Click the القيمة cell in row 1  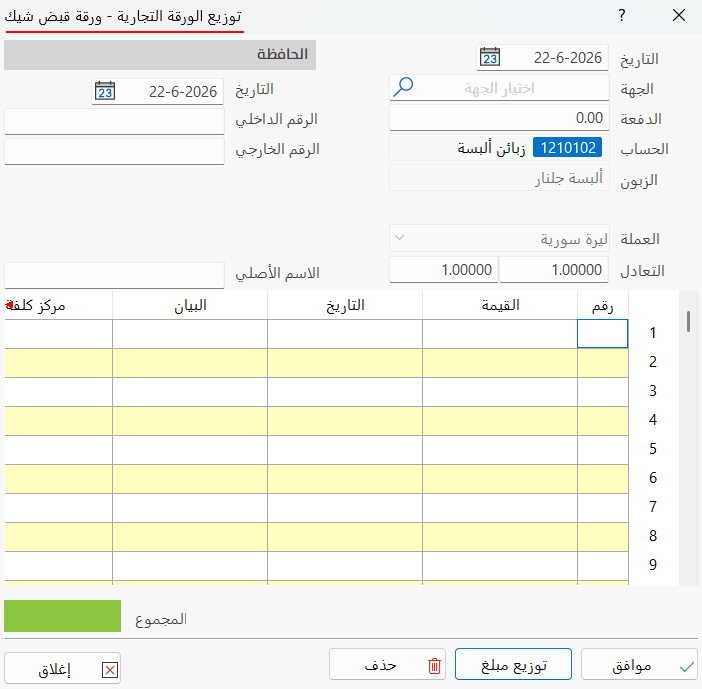click(x=500, y=334)
